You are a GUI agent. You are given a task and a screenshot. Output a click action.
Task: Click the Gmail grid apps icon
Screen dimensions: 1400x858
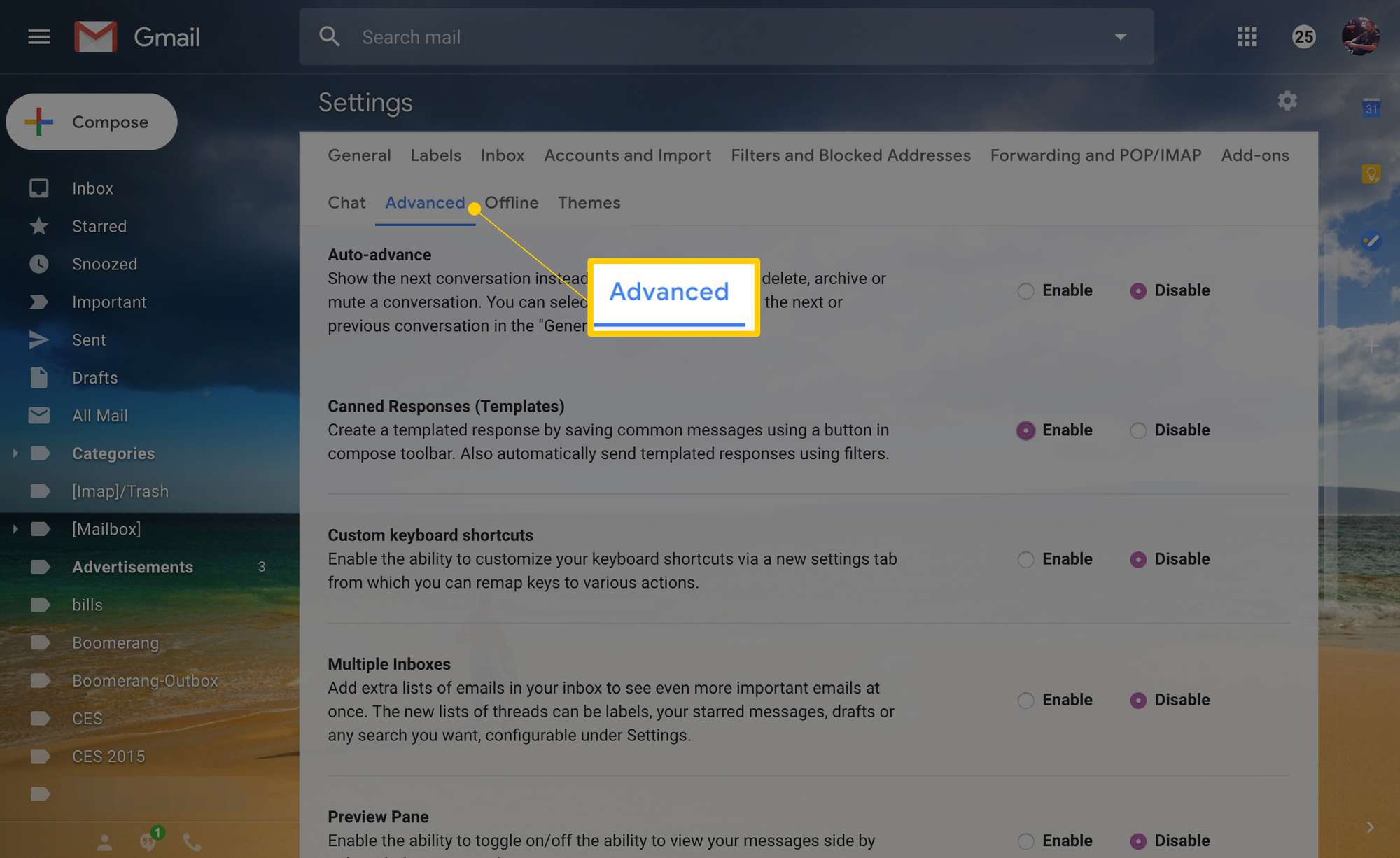point(1246,37)
